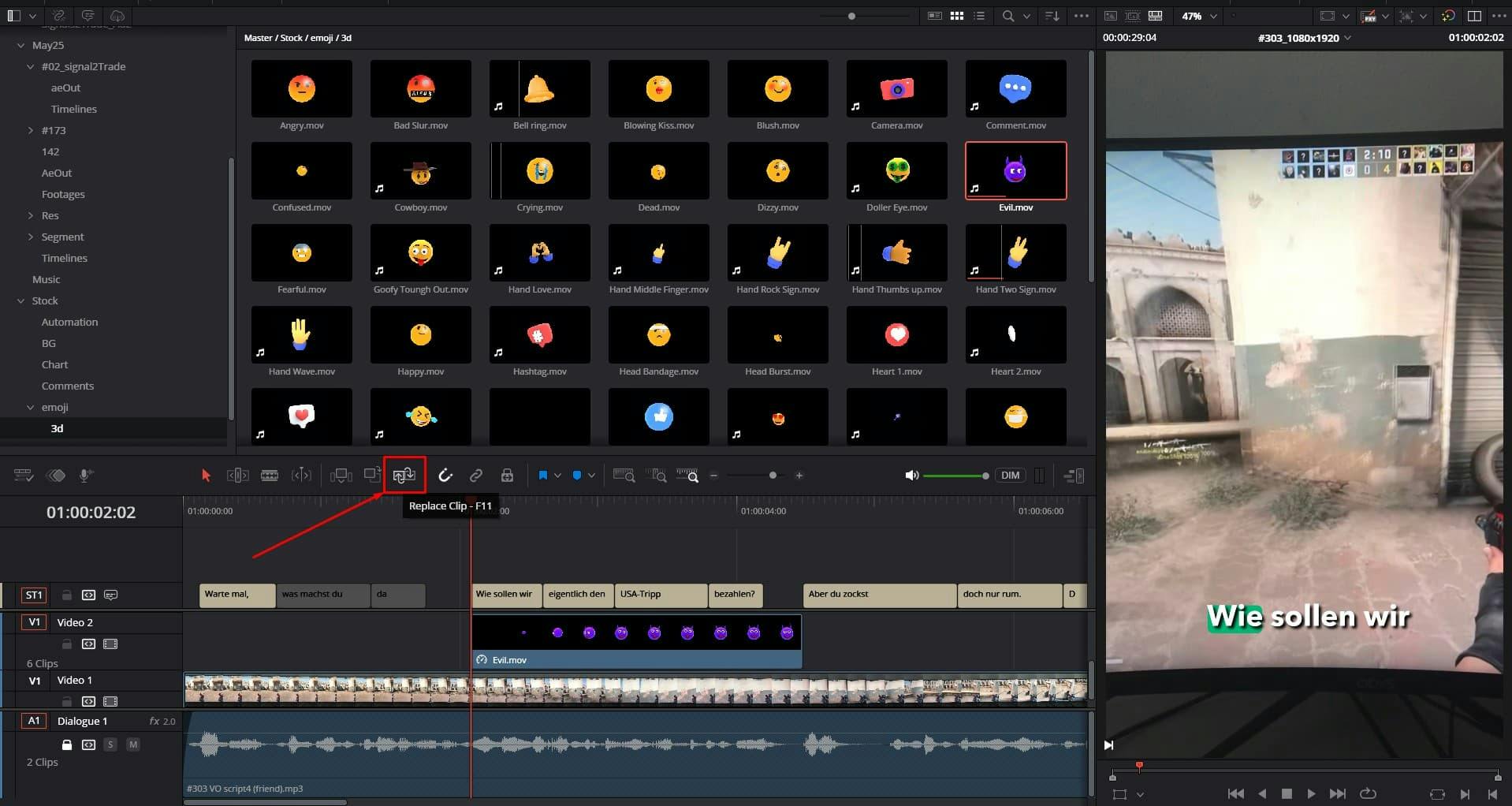
Task: Open the media pool sort menu
Action: [x=1052, y=16]
